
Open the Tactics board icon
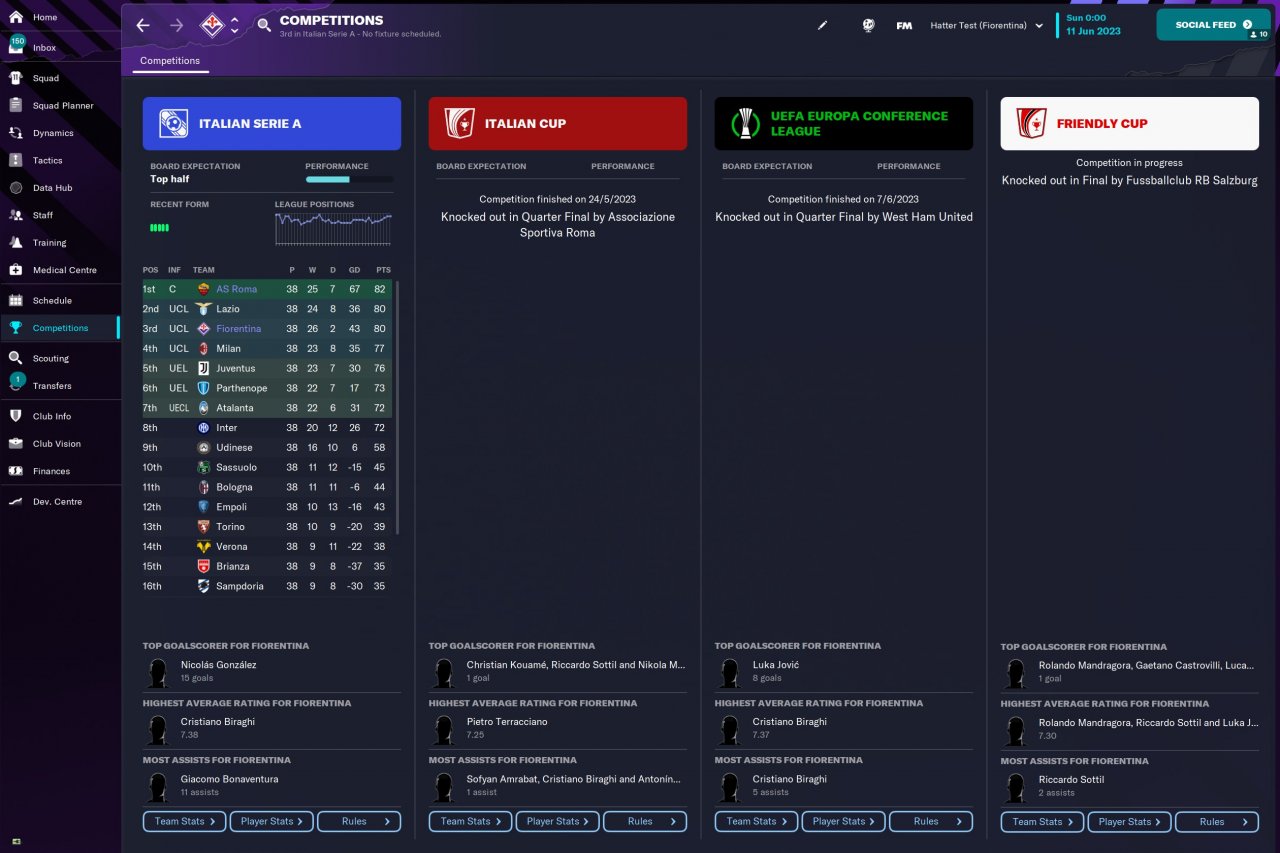click(16, 160)
